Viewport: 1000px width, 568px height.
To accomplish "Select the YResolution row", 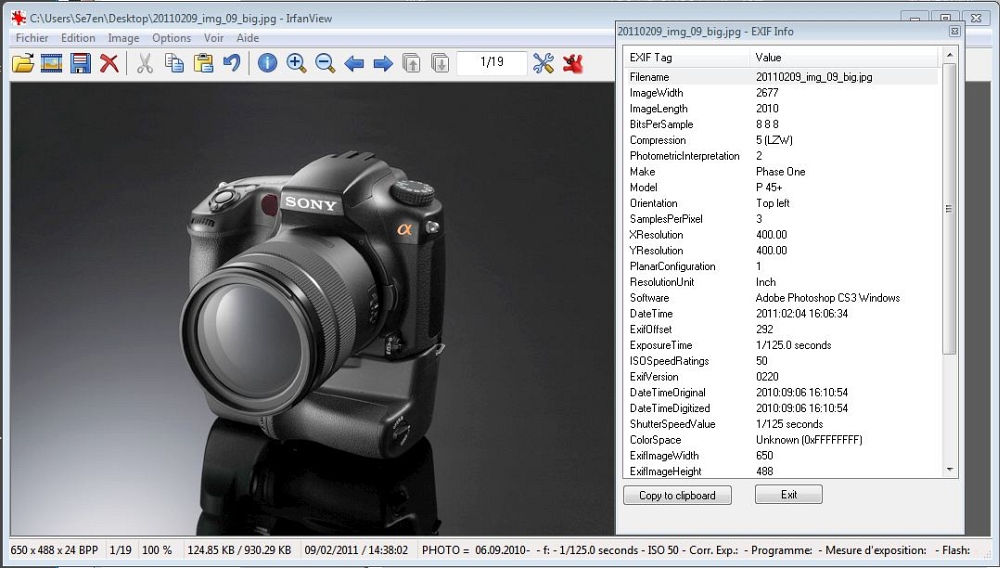I will click(781, 251).
